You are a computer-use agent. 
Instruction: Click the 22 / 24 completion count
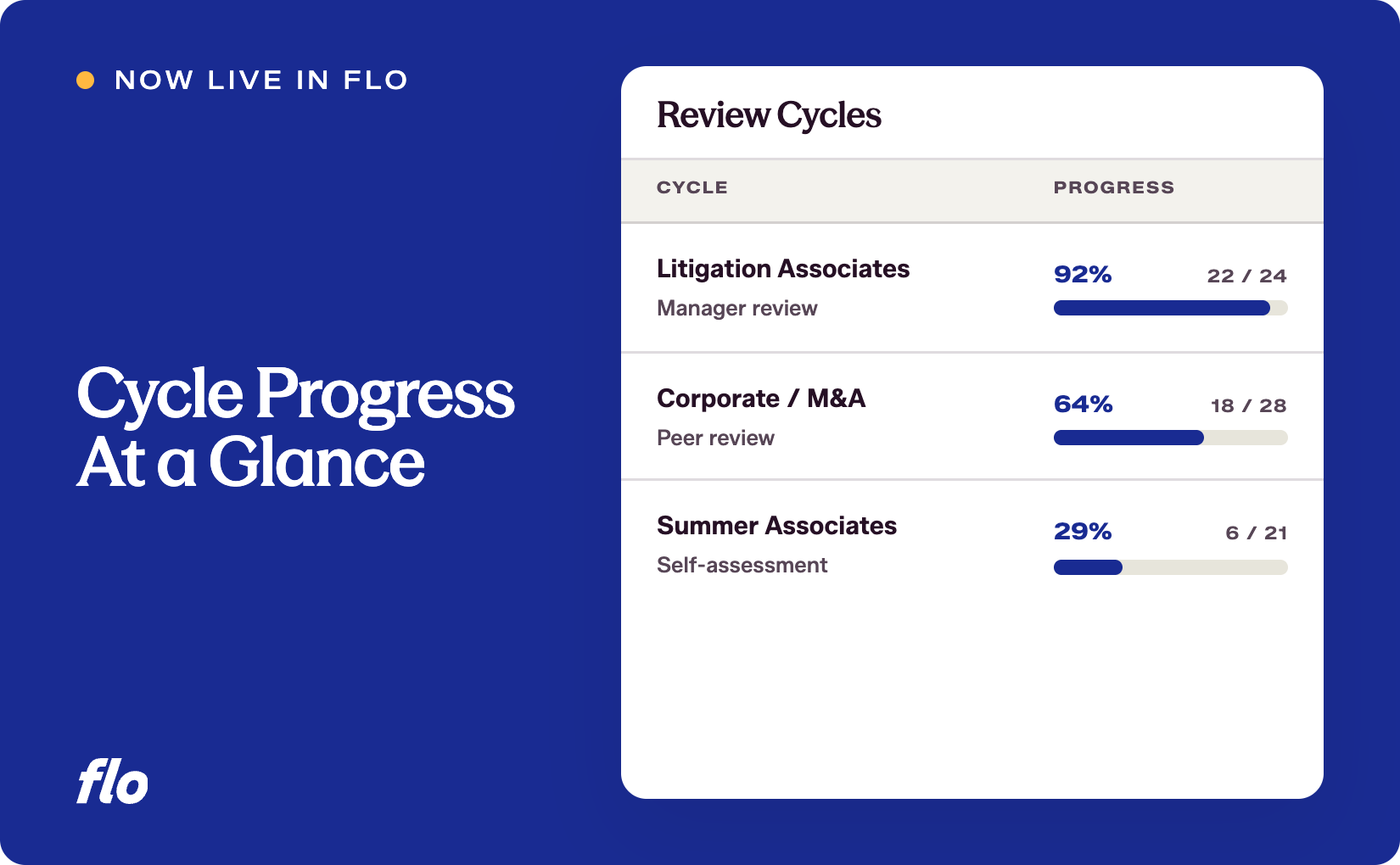[1246, 276]
